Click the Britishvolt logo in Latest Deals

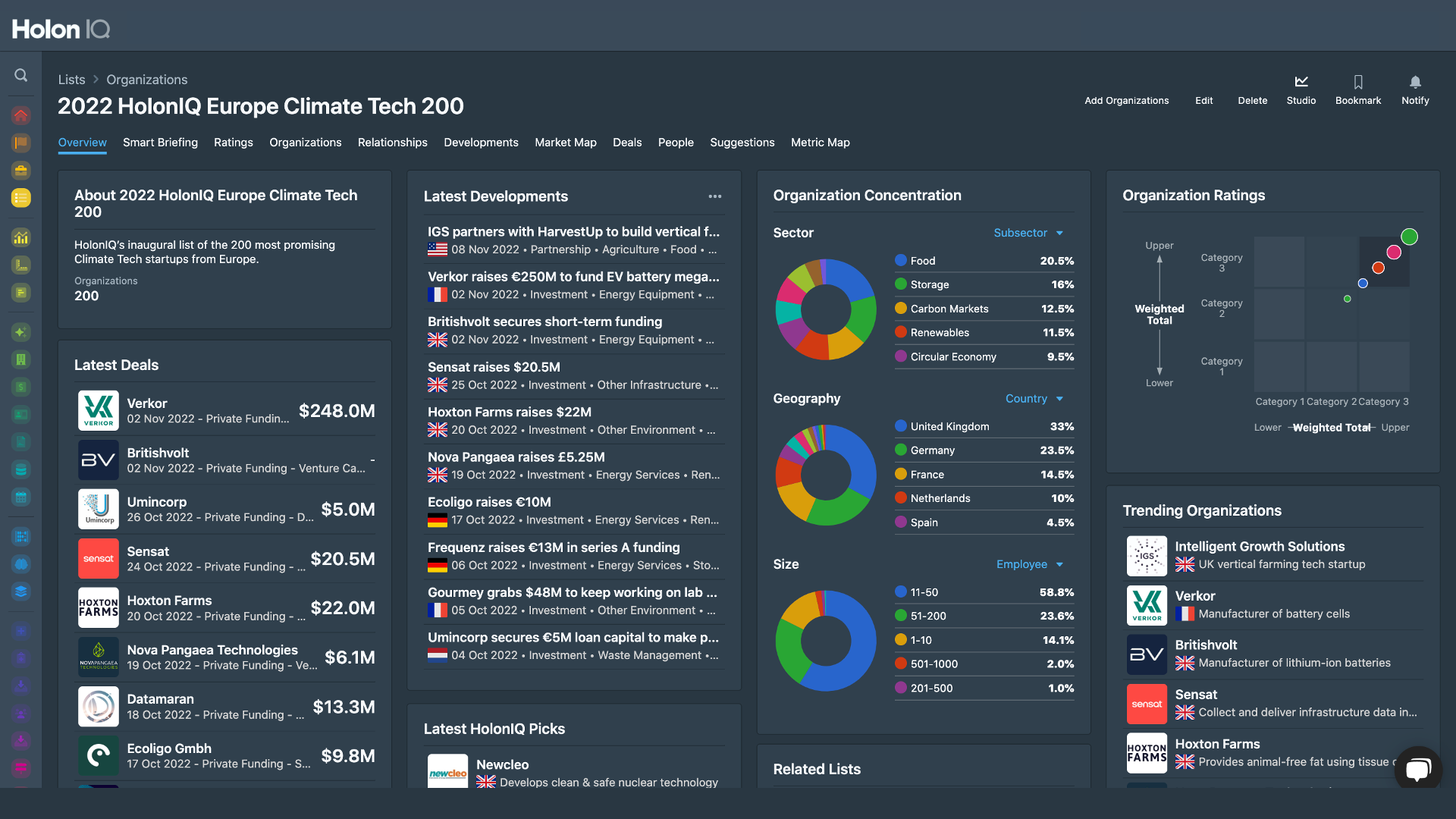pos(99,460)
